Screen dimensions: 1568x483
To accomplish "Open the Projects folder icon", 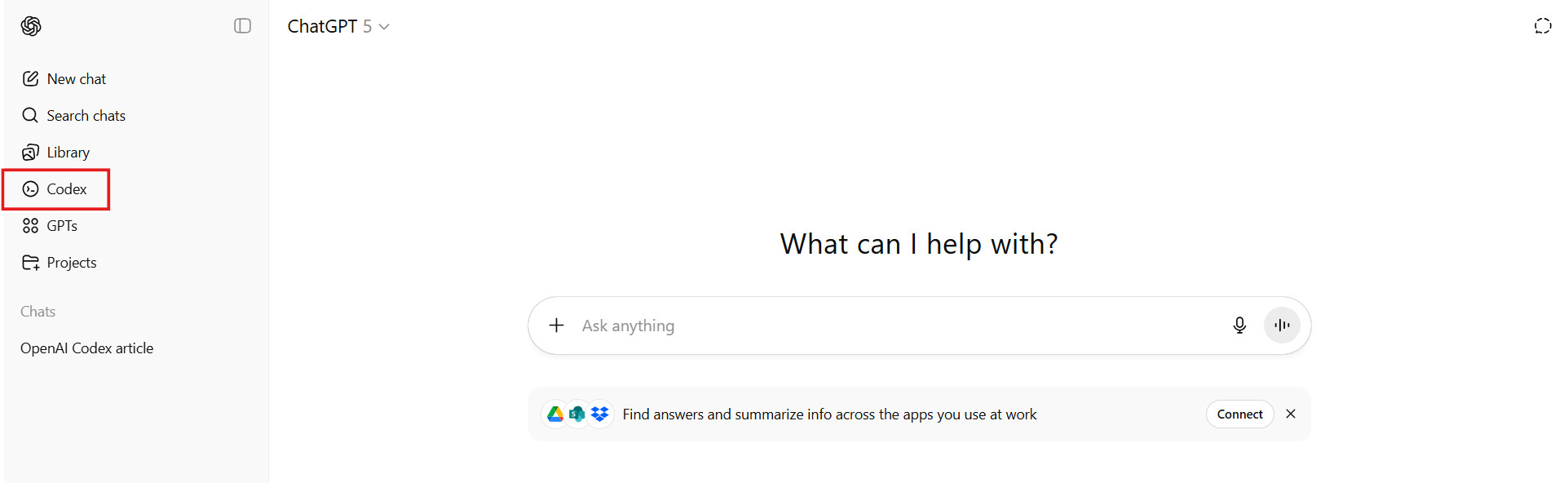I will (x=31, y=263).
